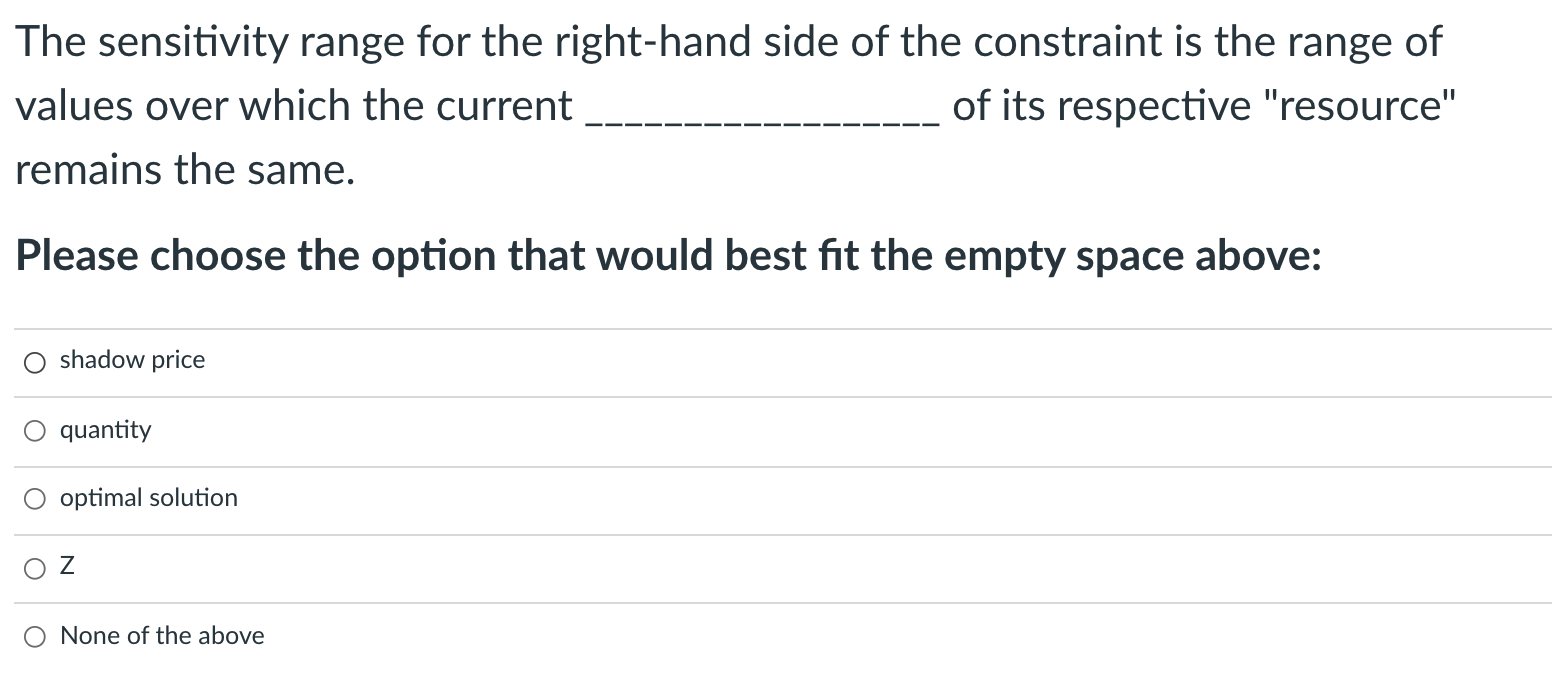The image size is (1558, 694).
Task: Click the Z answer label
Action: coord(66,566)
